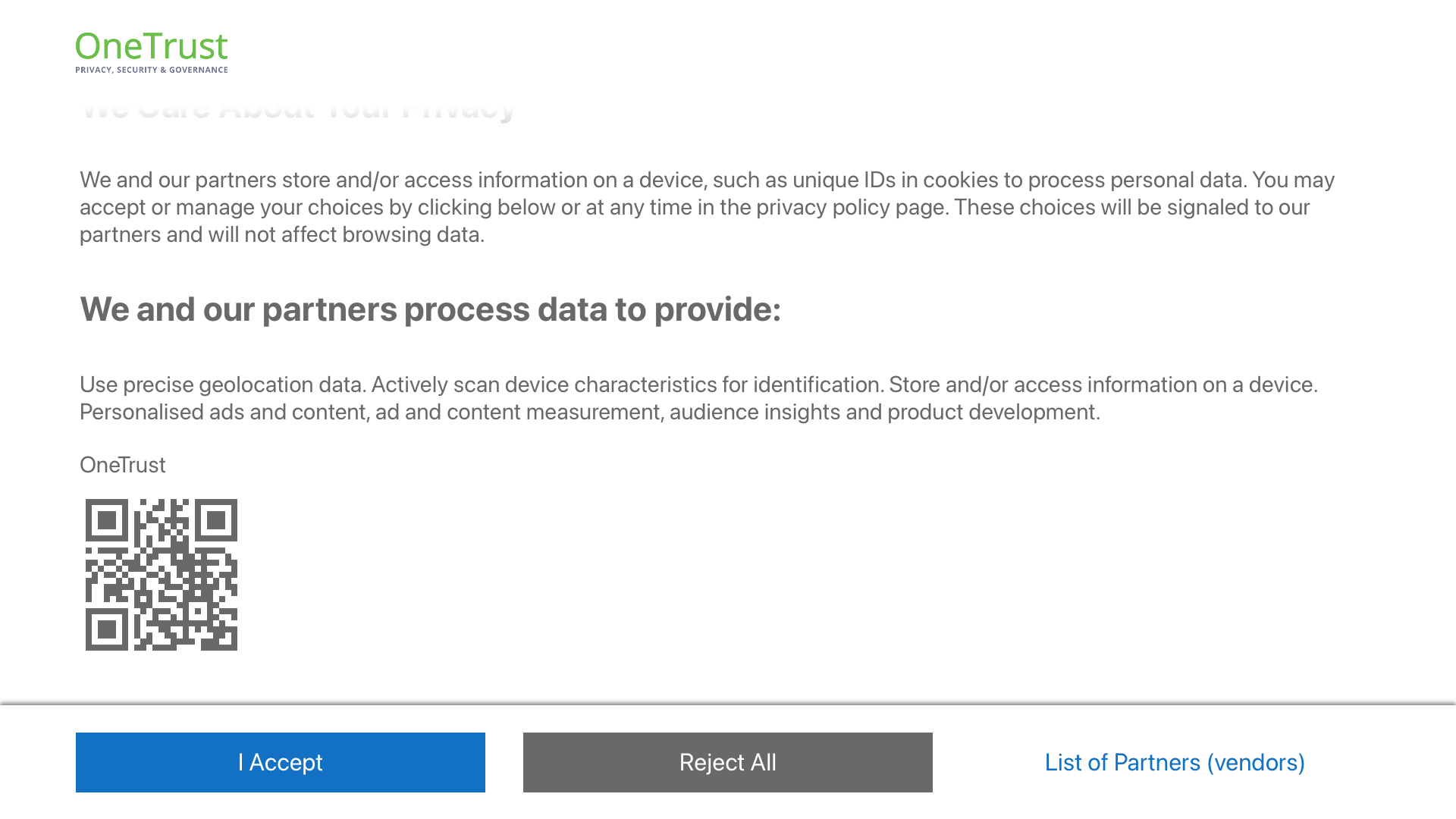The width and height of the screenshot is (1456, 819).
Task: Click the Privacy, Security & Governance logo tagline
Action: [151, 70]
